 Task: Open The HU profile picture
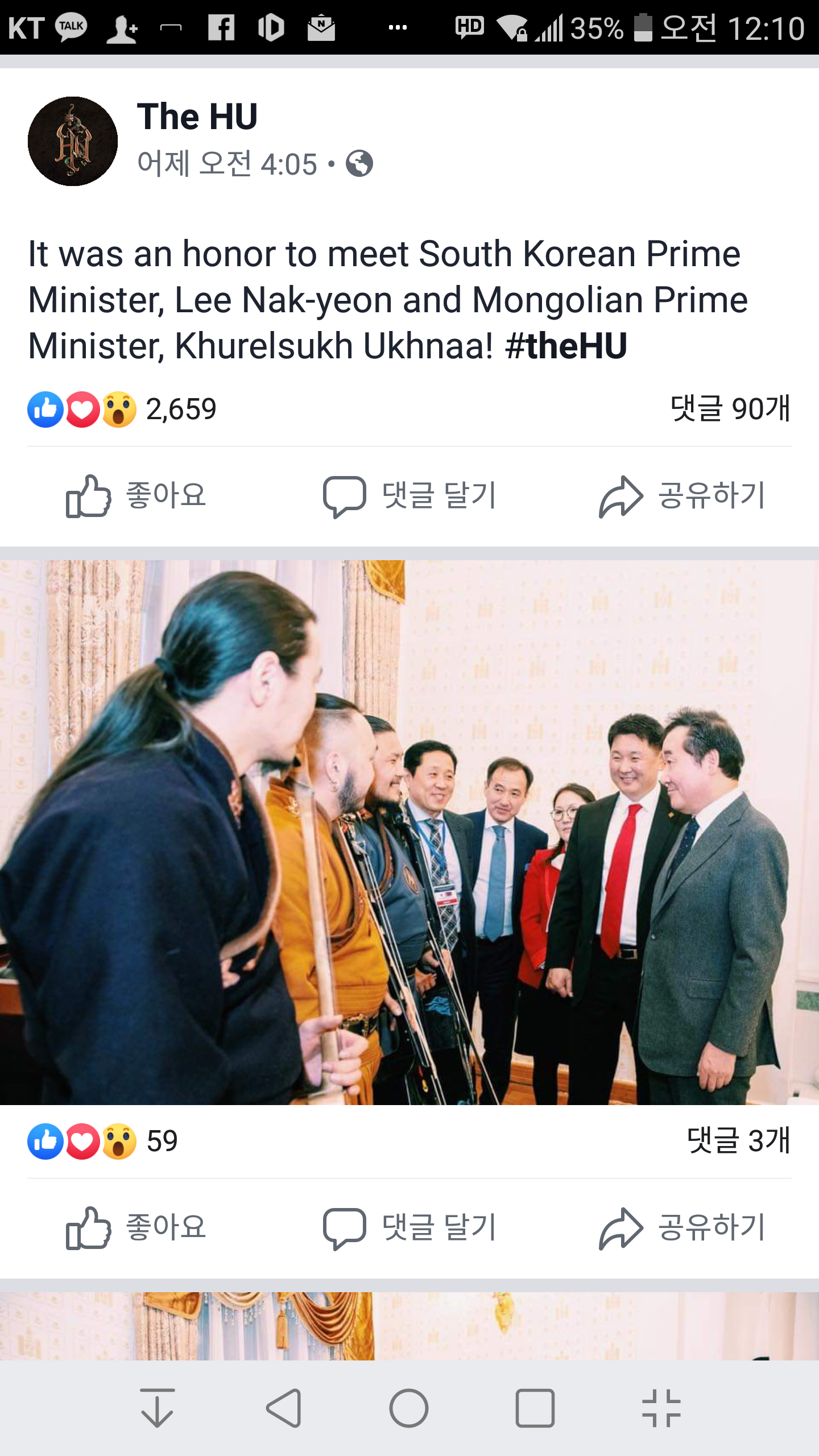coord(73,141)
